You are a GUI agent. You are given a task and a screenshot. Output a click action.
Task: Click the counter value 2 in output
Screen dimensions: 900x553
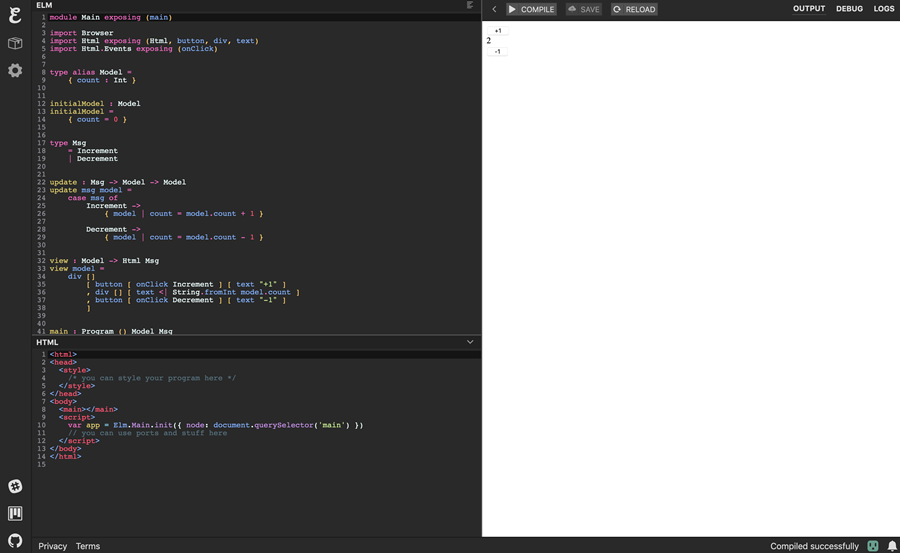488,41
